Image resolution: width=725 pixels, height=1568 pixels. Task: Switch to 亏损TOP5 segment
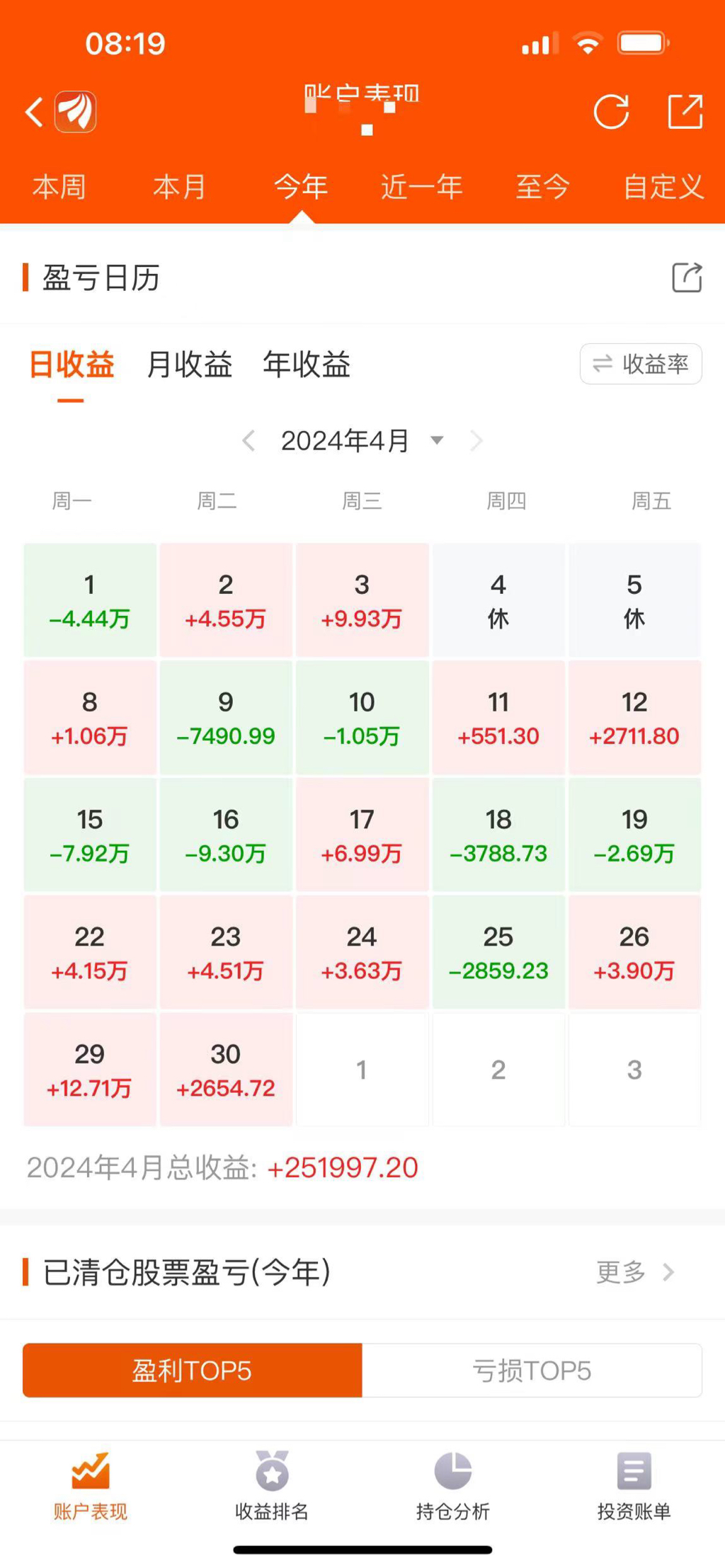coord(532,1370)
